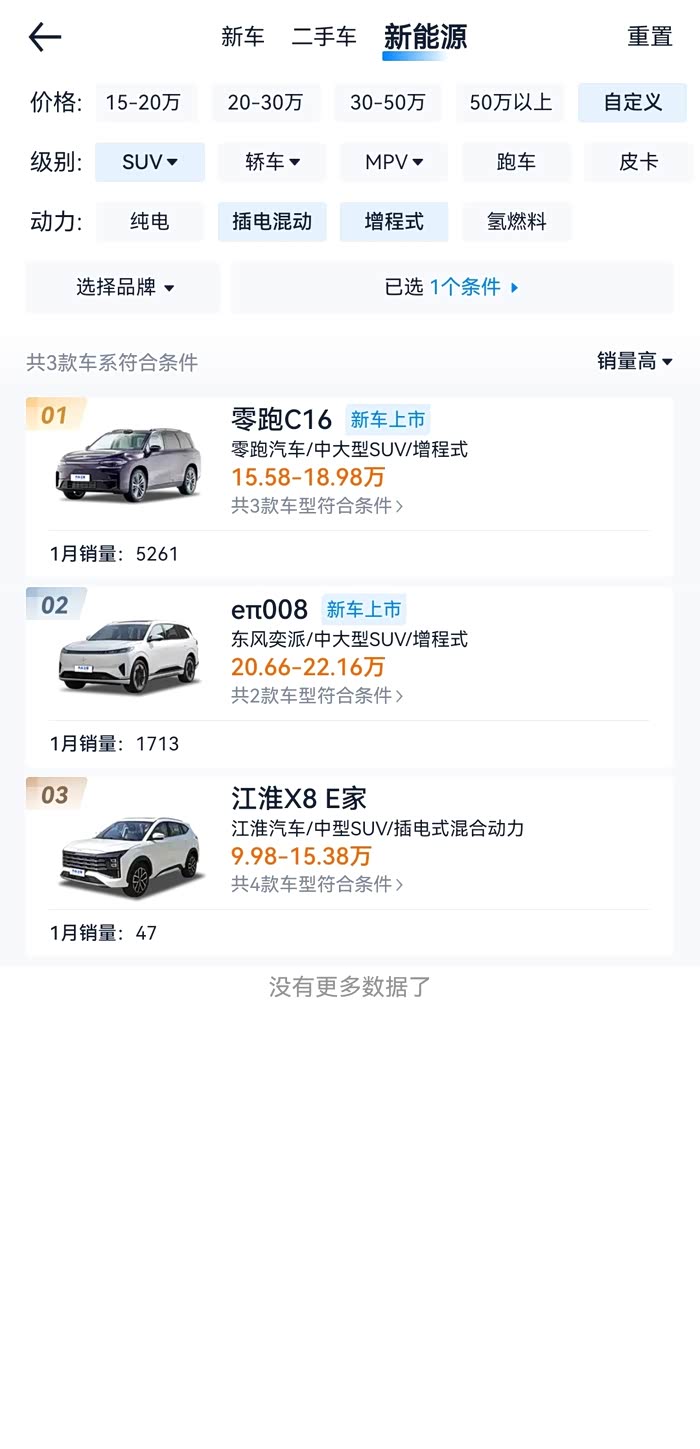Tap the back arrow icon
Image resolution: width=700 pixels, height=1449 pixels.
coord(45,38)
